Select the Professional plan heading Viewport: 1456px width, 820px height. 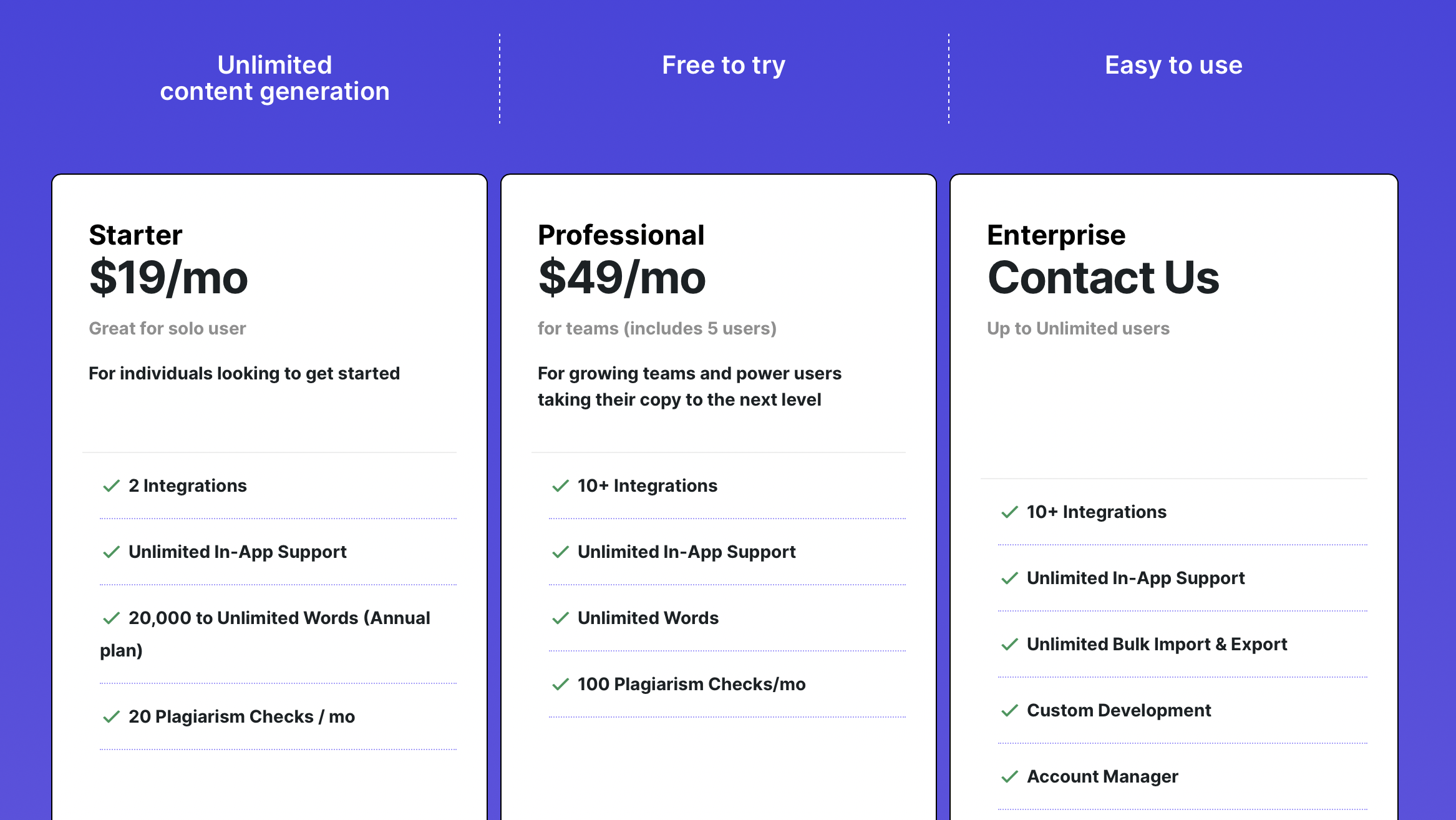(x=621, y=235)
